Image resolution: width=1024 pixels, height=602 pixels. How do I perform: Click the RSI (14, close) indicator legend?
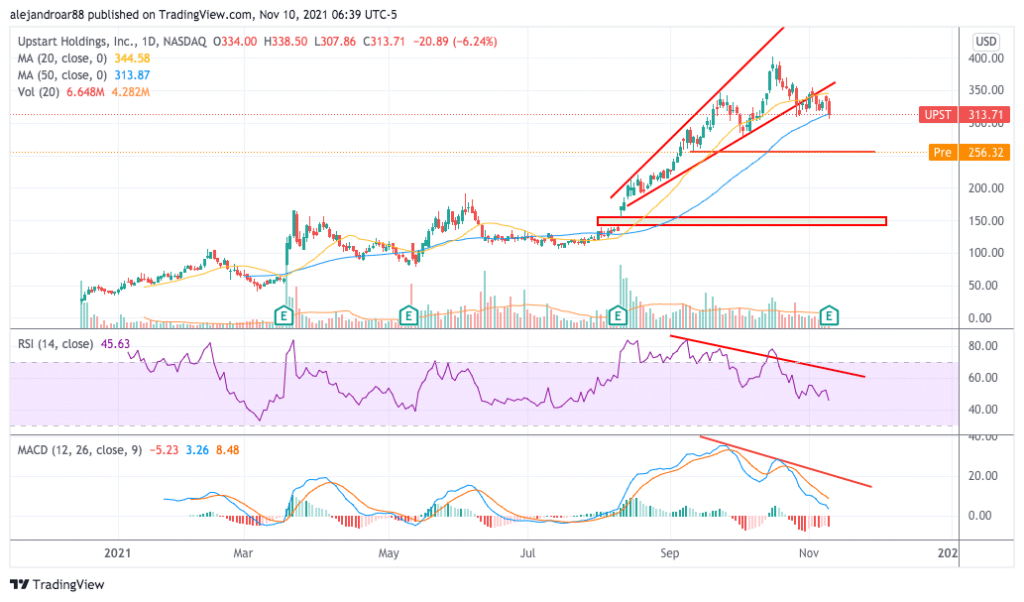click(x=56, y=344)
